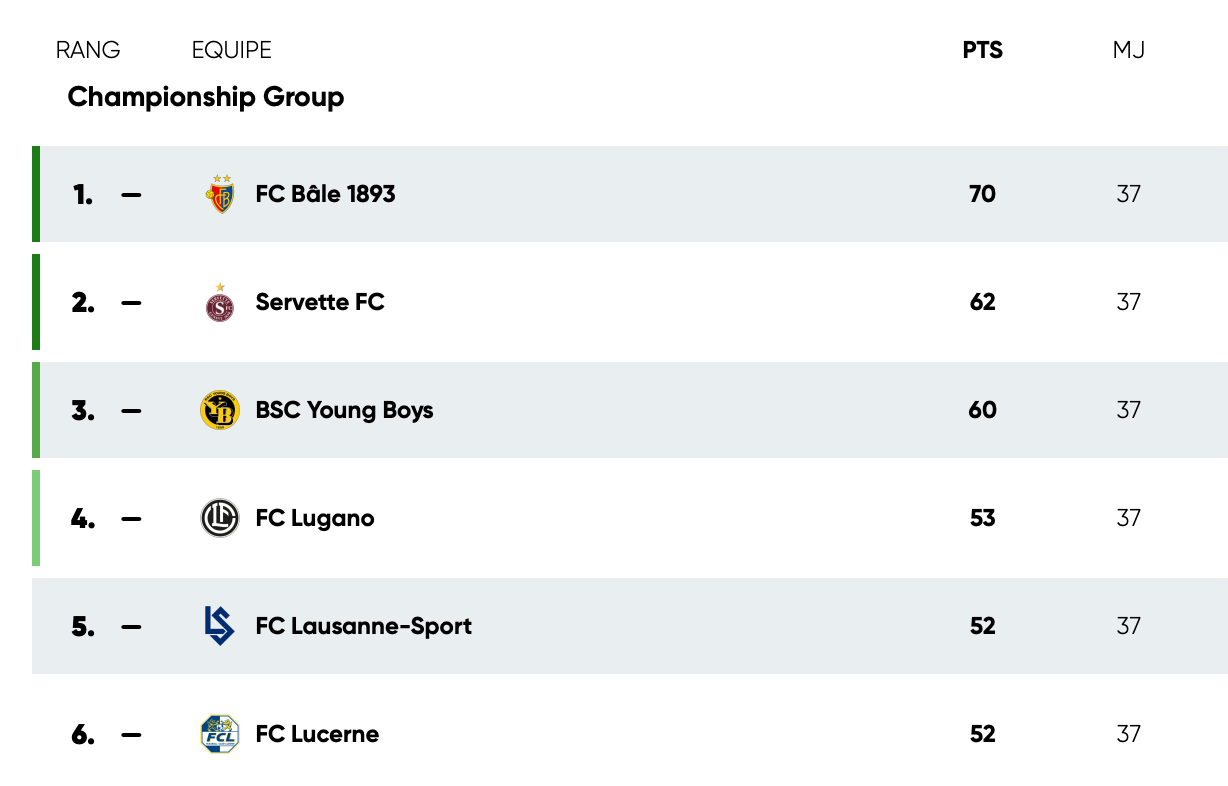The image size is (1228, 786).
Task: Open the Servette FC team page
Action: click(320, 302)
